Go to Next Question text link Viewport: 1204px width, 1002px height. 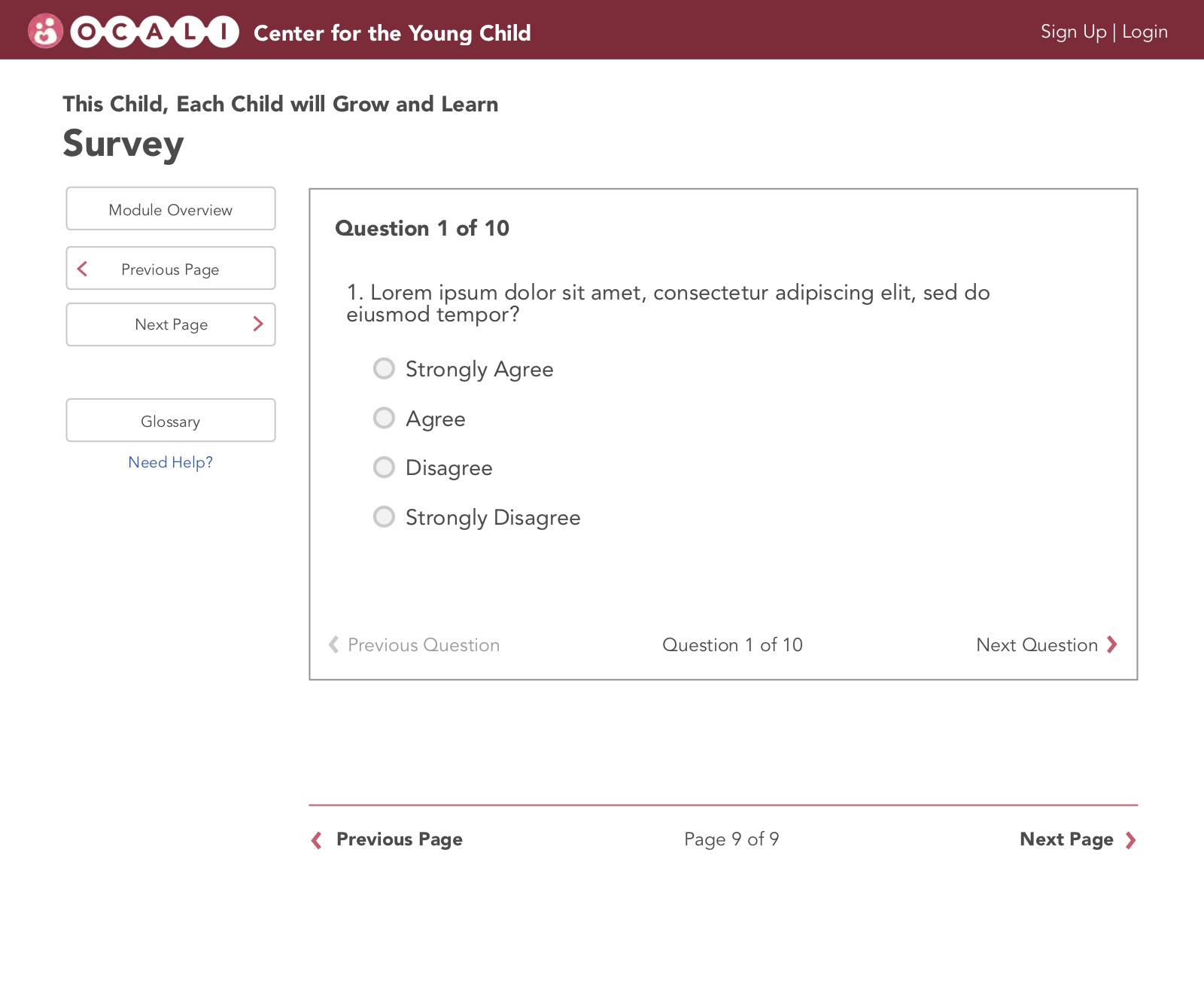1036,645
